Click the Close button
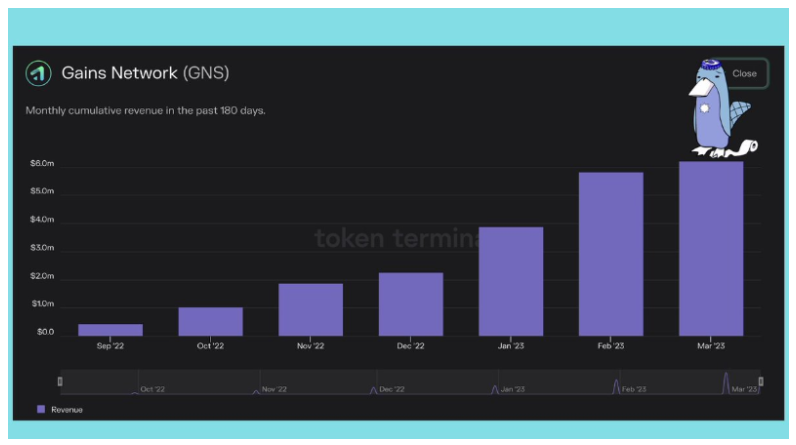 744,74
